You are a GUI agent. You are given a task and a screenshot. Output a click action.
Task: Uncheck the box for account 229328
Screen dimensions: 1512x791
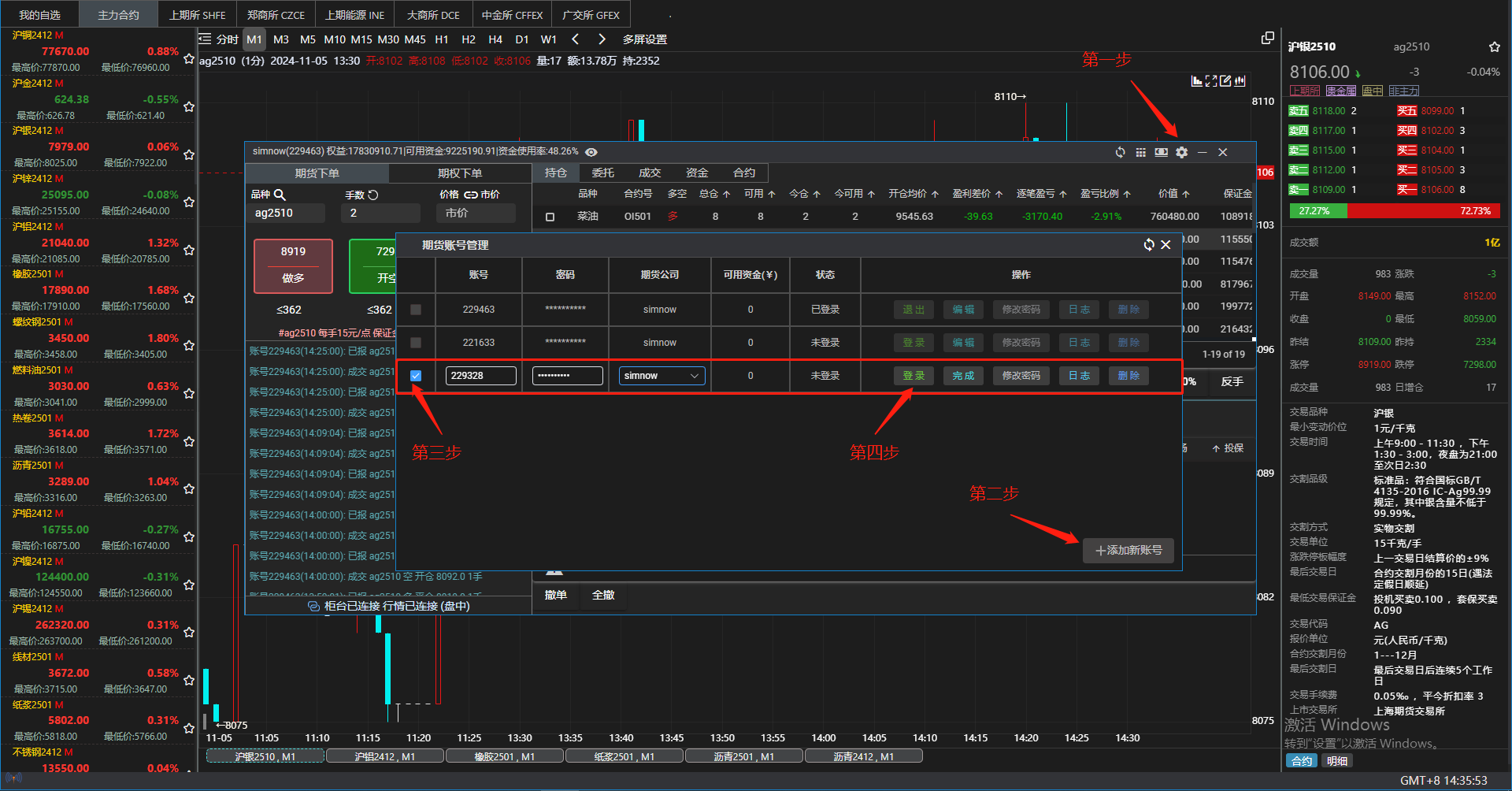416,376
